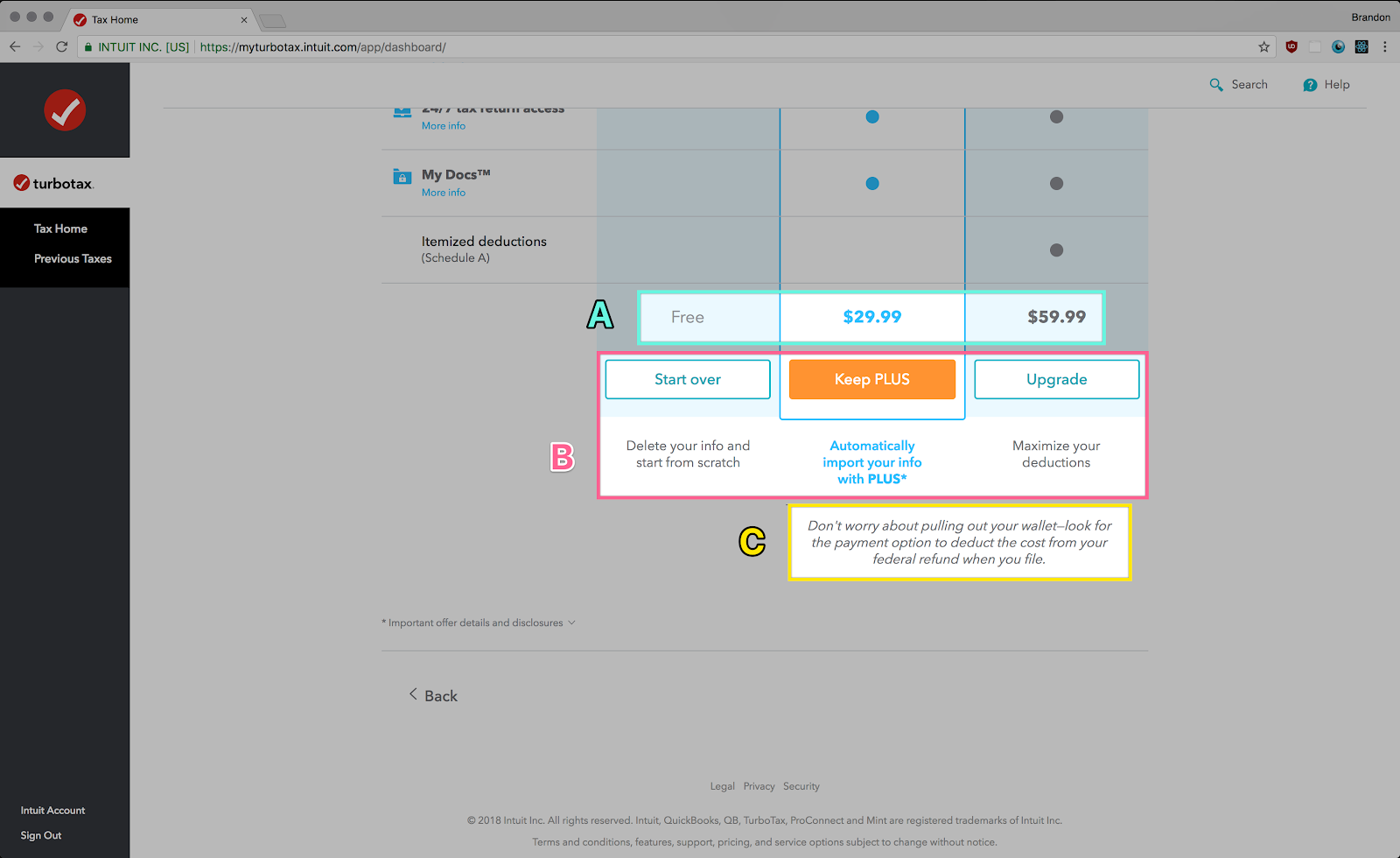
Task: Open Help via the question mark icon
Action: point(1310,85)
